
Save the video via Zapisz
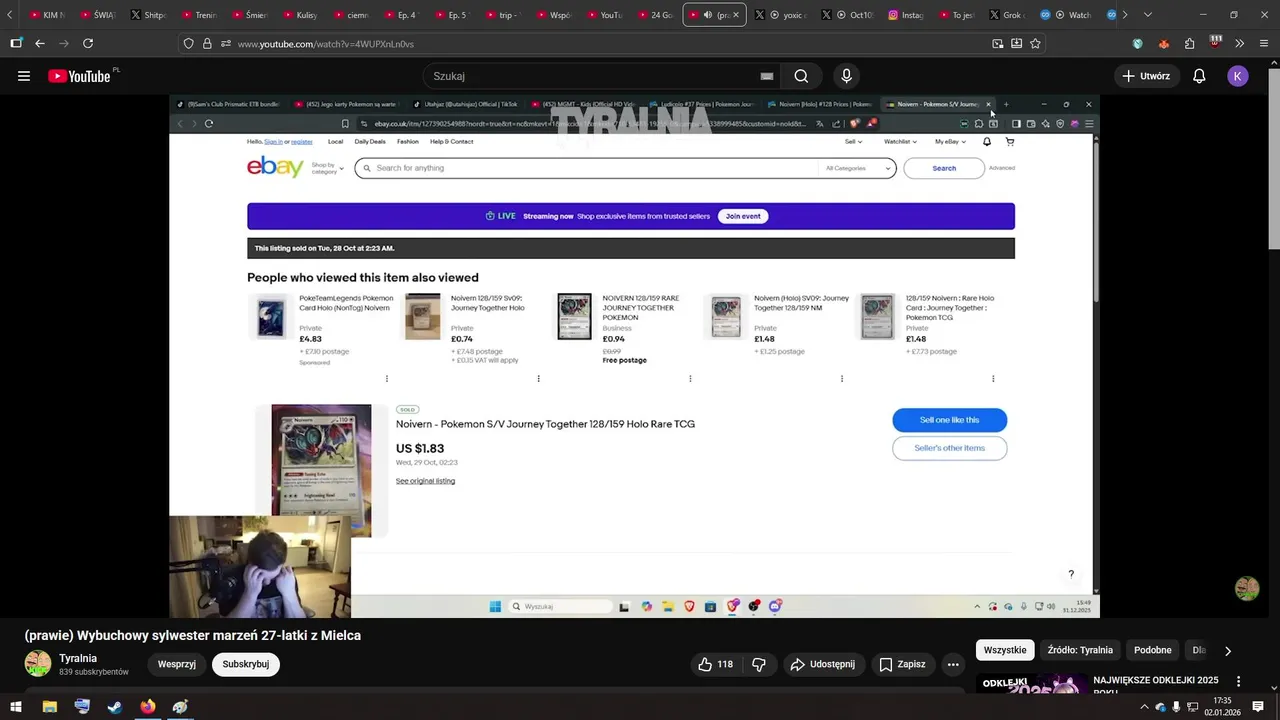pos(902,664)
